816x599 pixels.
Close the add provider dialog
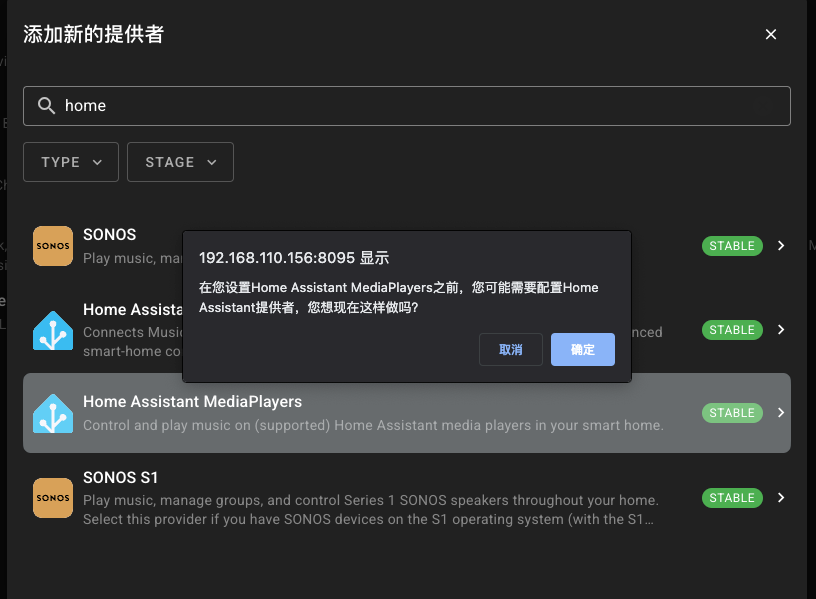tap(771, 34)
